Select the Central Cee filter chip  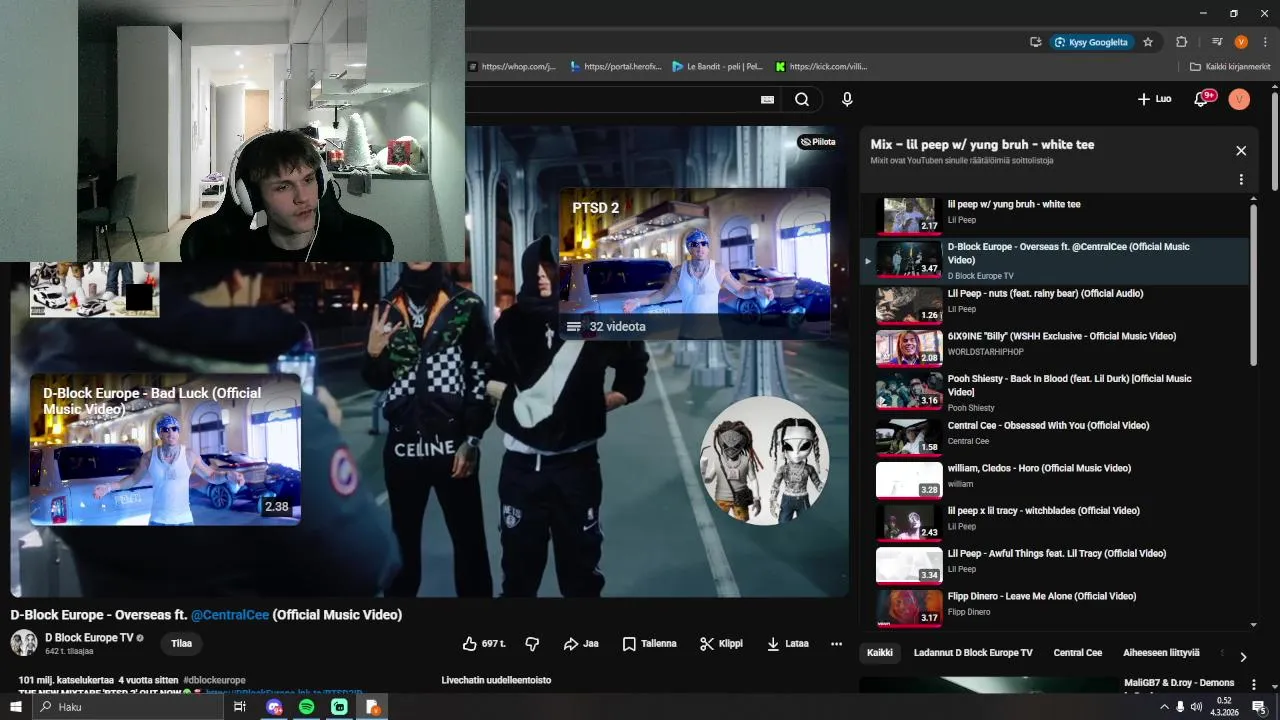1078,653
